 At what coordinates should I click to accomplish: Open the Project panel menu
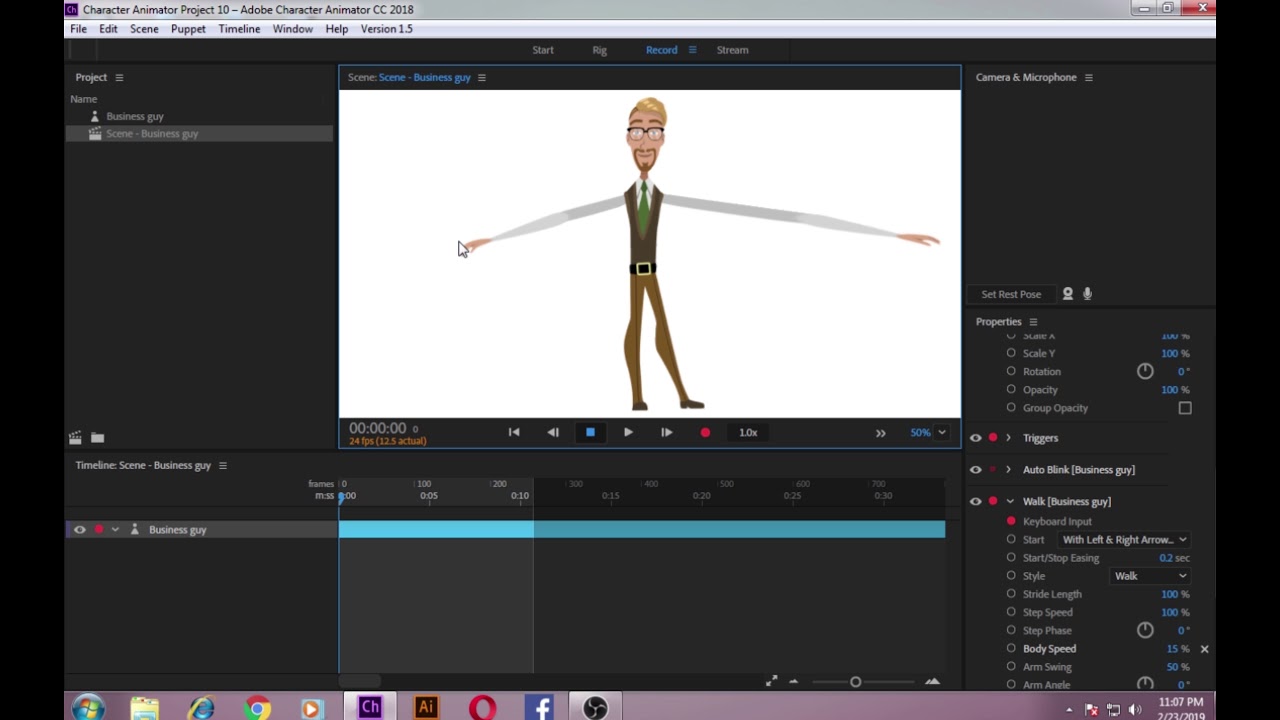click(119, 78)
